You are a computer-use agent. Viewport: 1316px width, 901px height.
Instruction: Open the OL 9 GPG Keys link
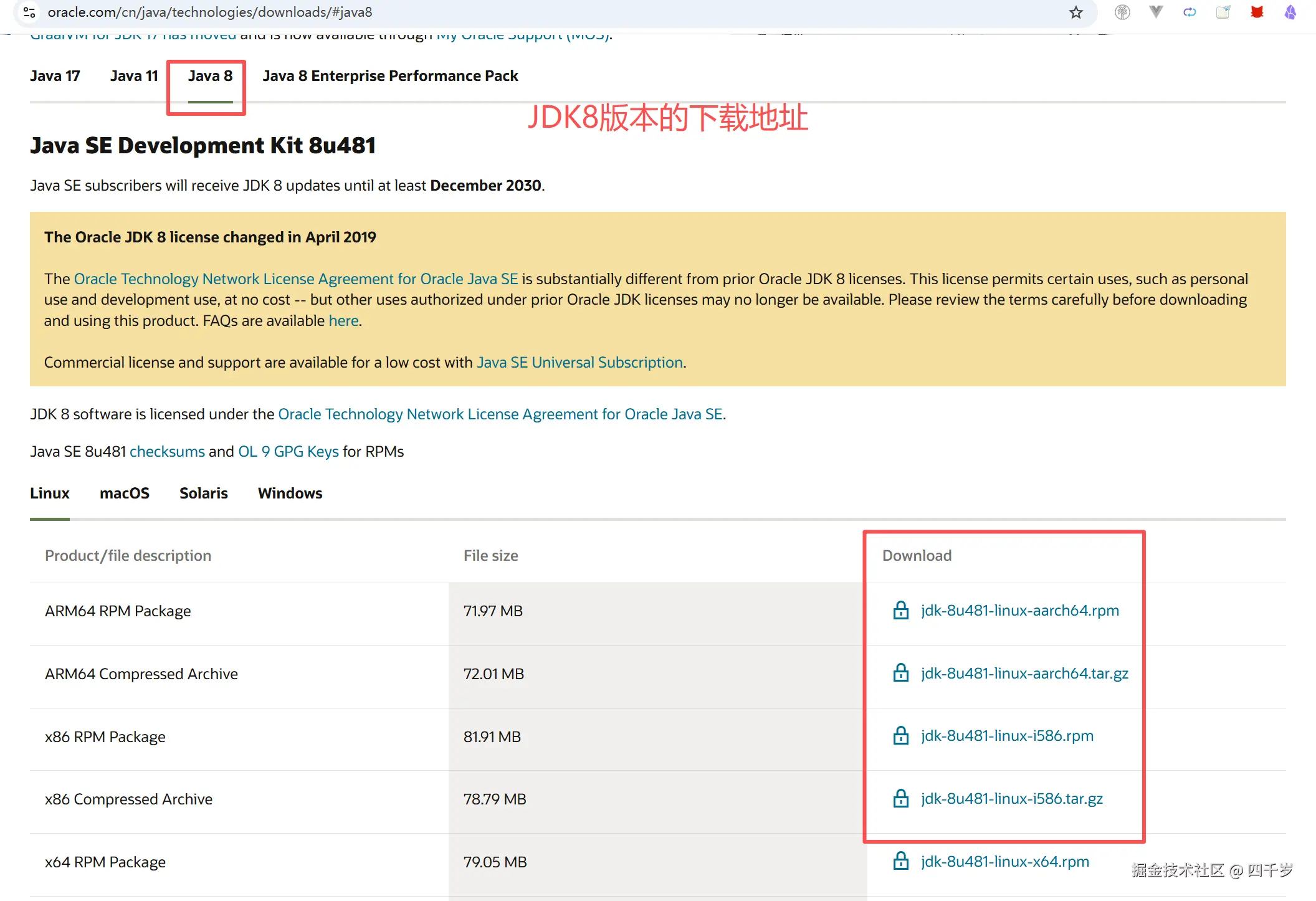(288, 451)
